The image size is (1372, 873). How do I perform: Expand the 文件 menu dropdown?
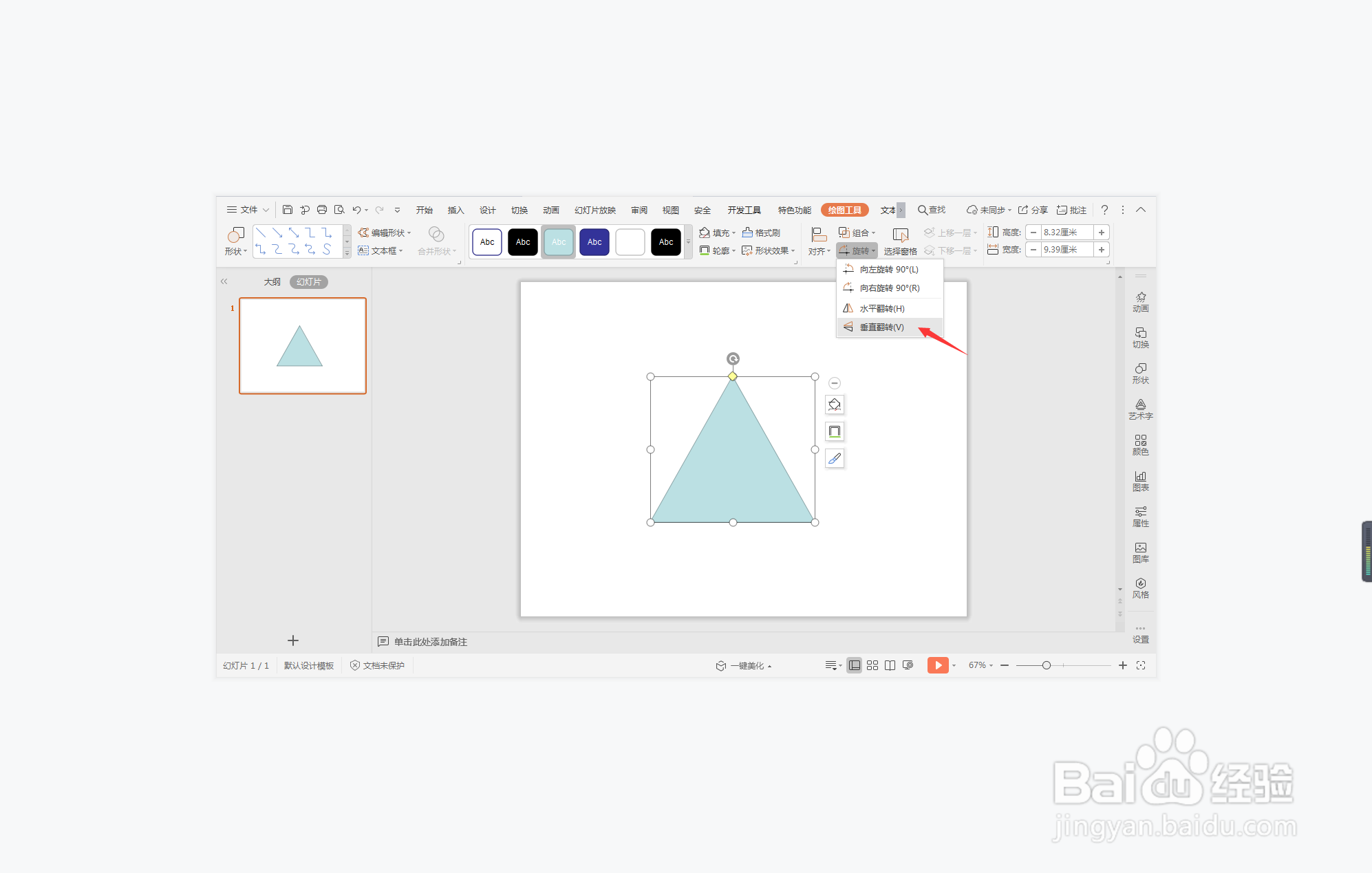248,210
